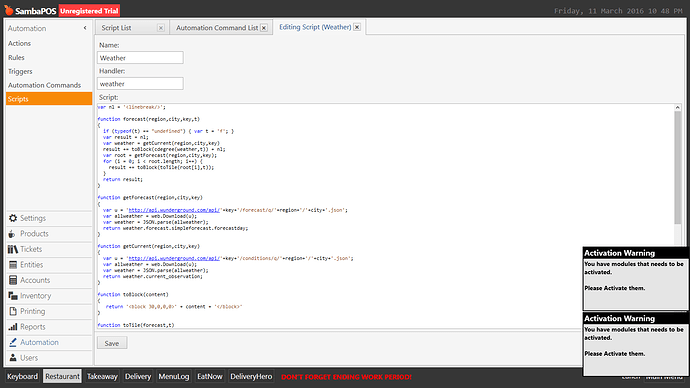The image size is (690, 388).
Task: Open the Settings navigation label
Action: (x=33, y=218)
